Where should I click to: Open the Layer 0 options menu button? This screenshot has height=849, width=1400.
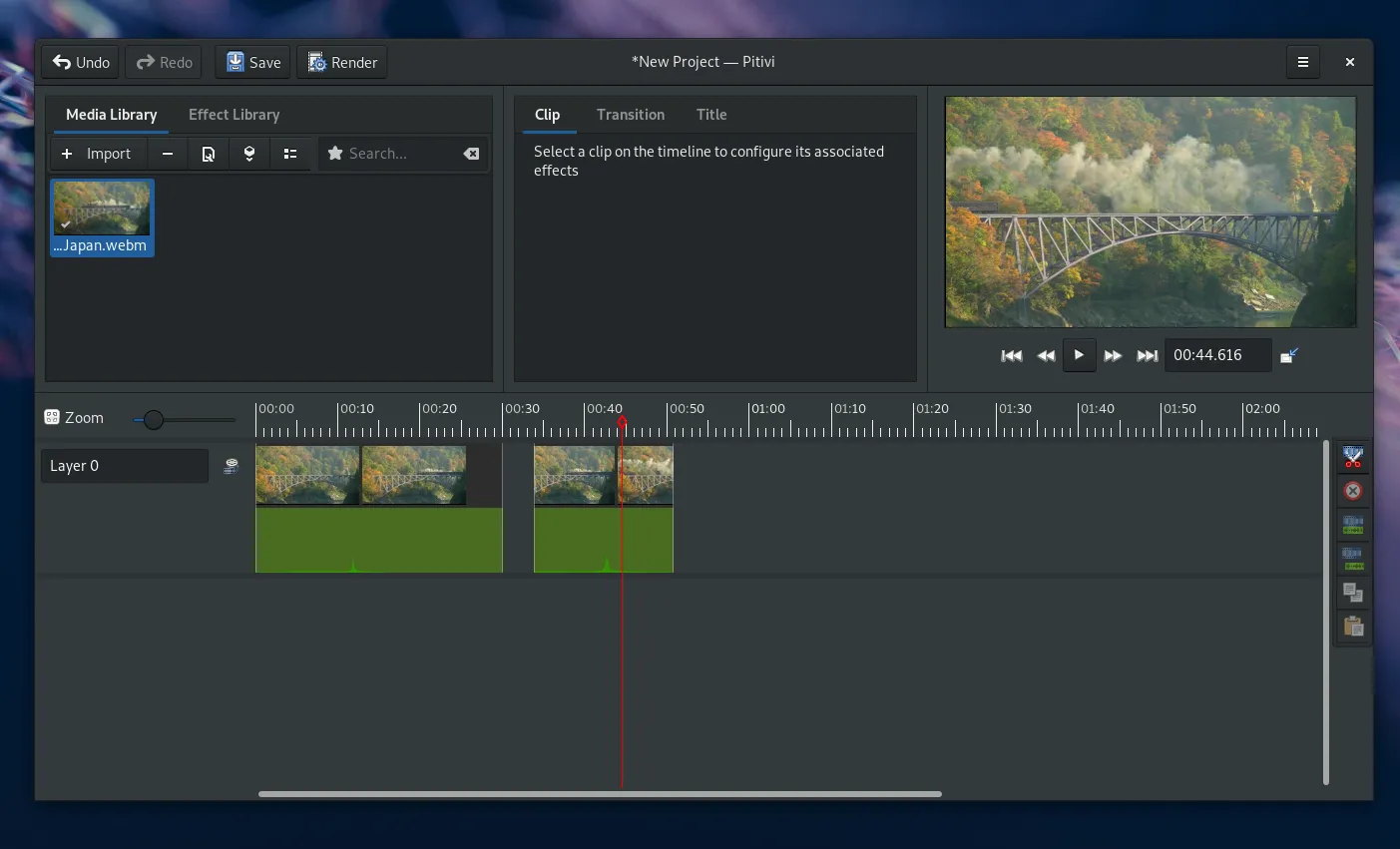(232, 466)
